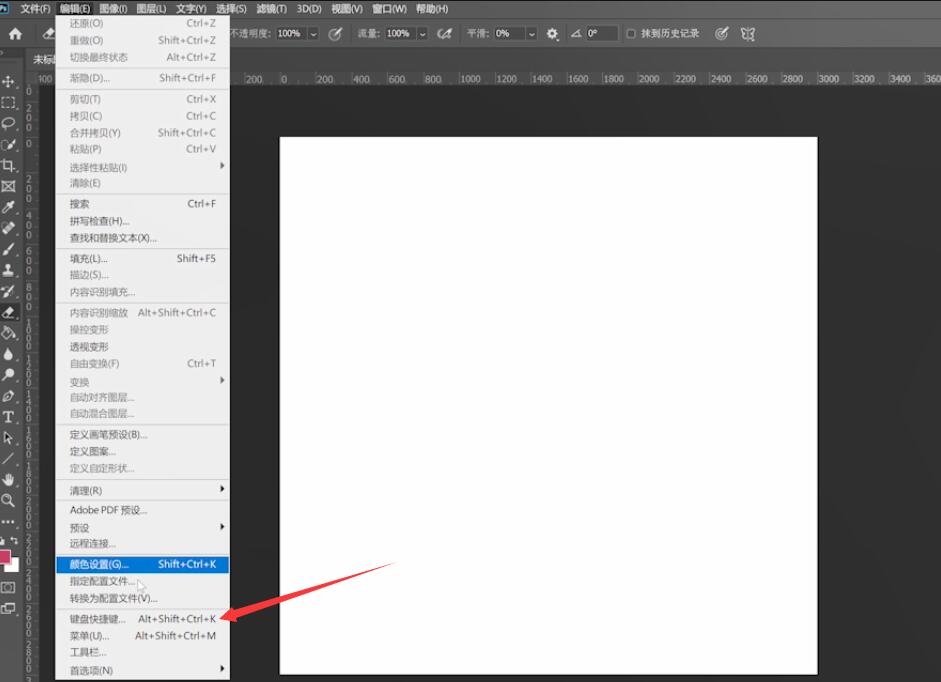Click the smoothing value field

[510, 34]
